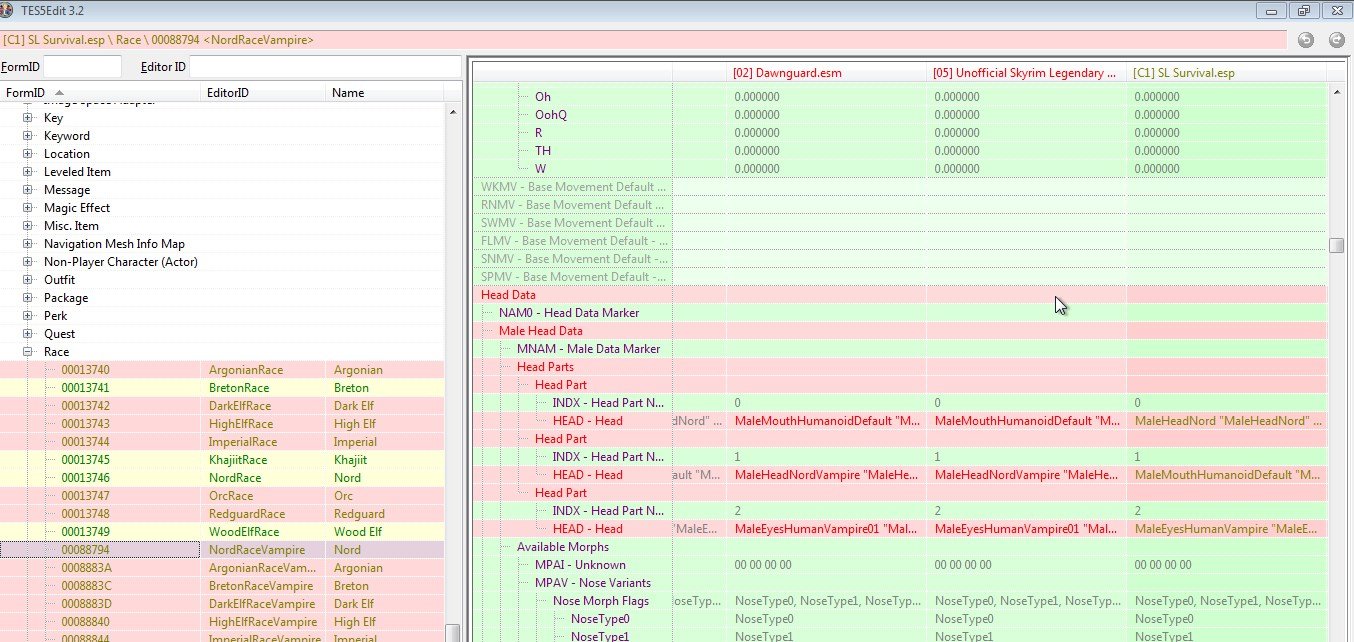
Task: Select the RedguardRace record
Action: [222, 514]
